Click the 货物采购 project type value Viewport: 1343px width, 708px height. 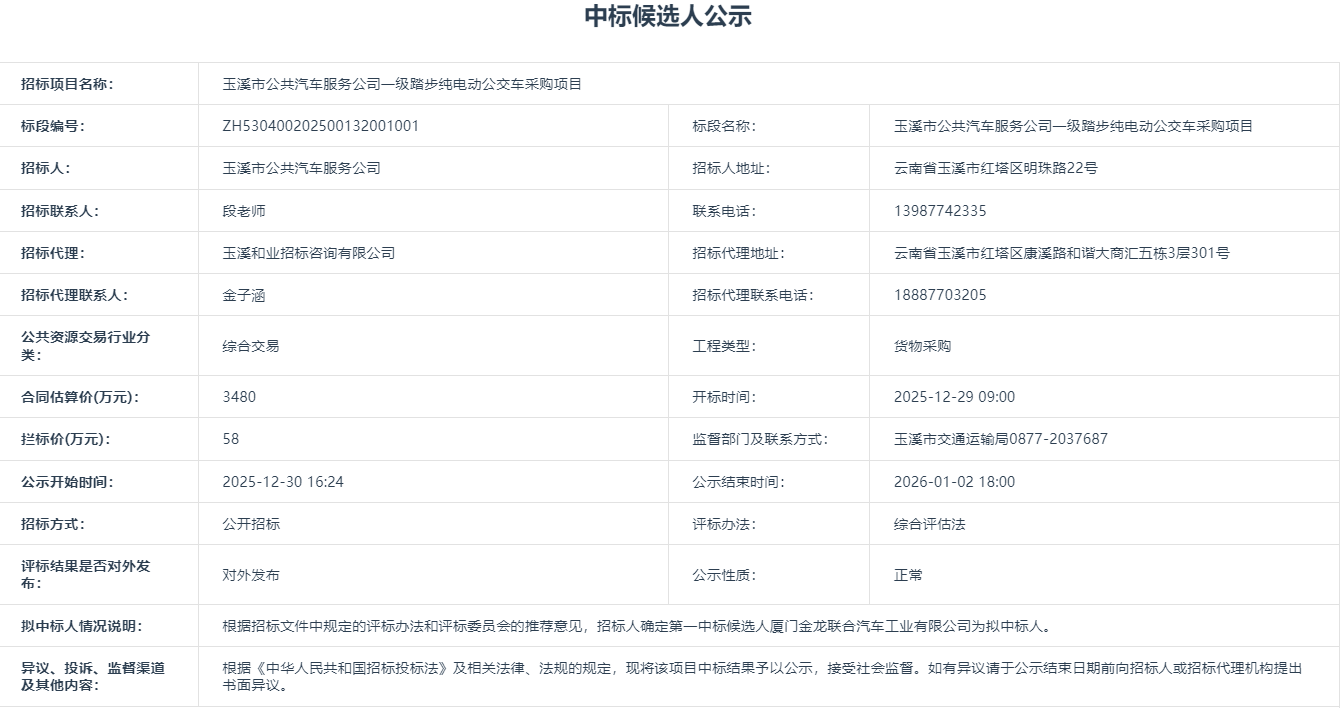[x=925, y=345]
